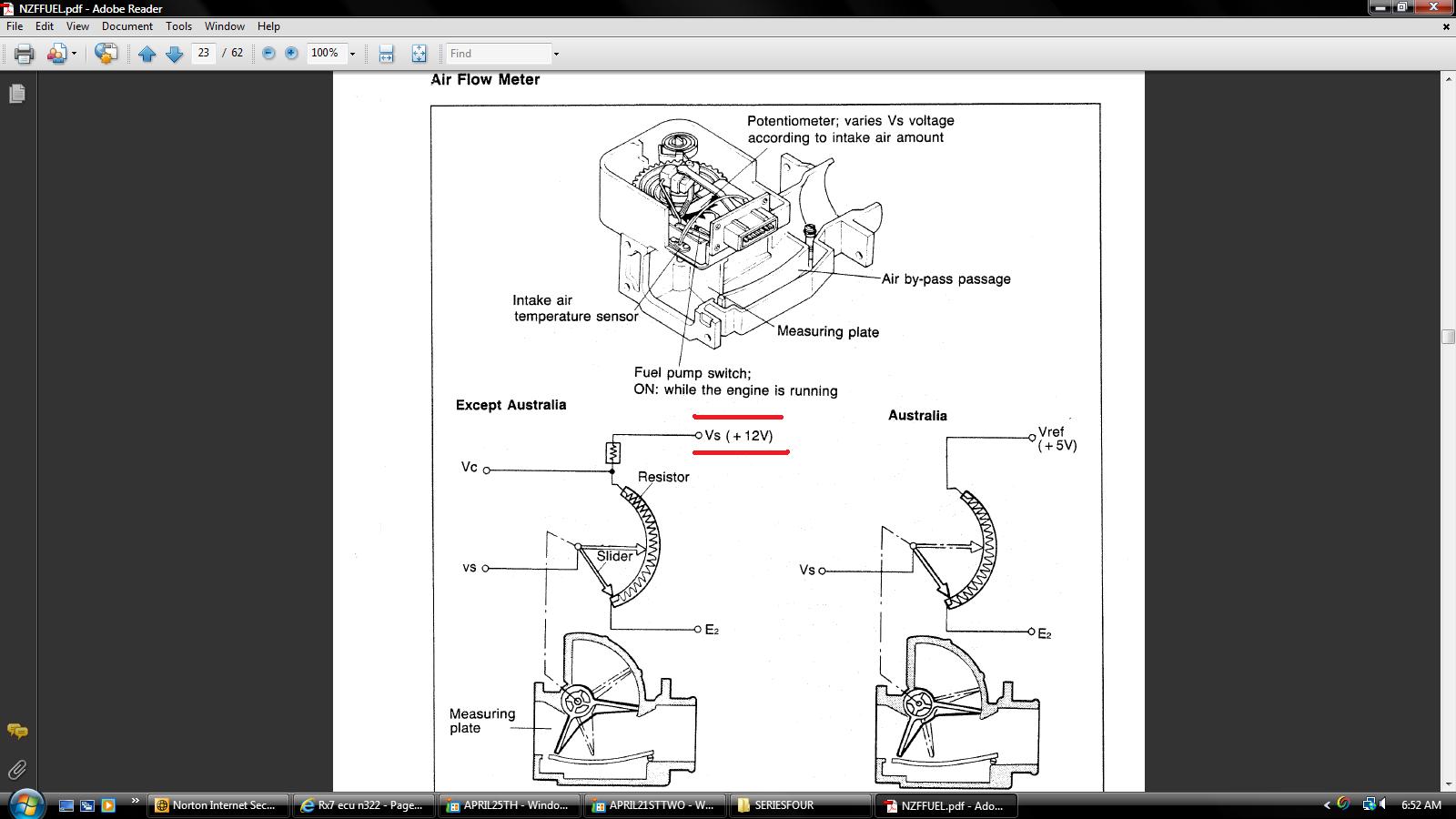
Task: Click the zoom in plus icon
Action: [x=291, y=54]
